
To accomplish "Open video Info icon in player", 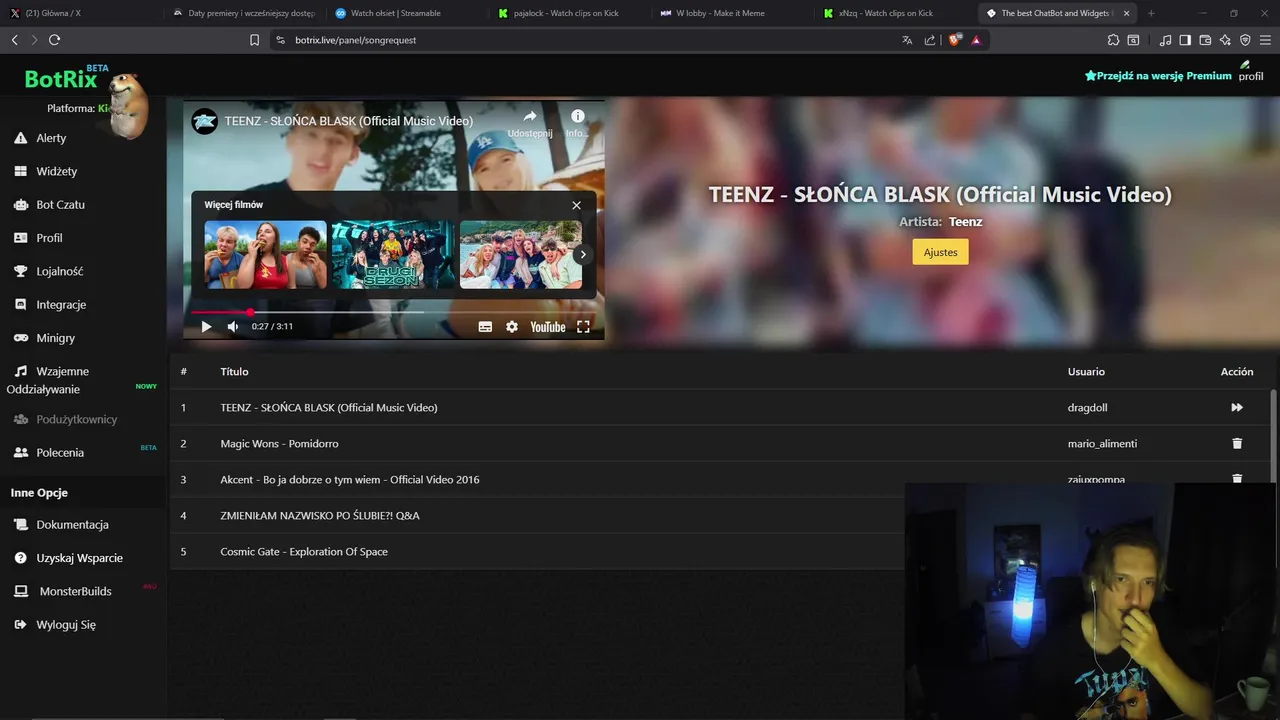I will [577, 123].
